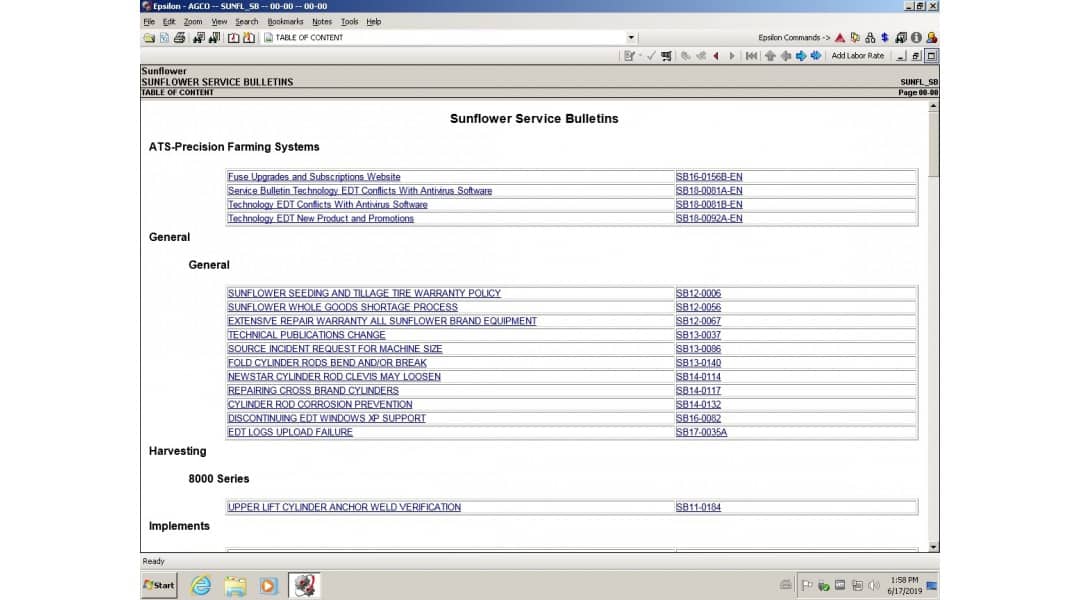Click the note edit pencil icon
Image resolution: width=1080 pixels, height=600 pixels.
pos(630,56)
